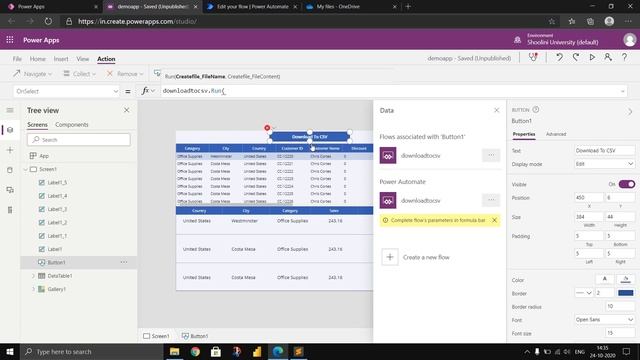Image resolution: width=640 pixels, height=360 pixels.
Task: Select downloadtocsv flow under Power Automate
Action: coord(420,200)
